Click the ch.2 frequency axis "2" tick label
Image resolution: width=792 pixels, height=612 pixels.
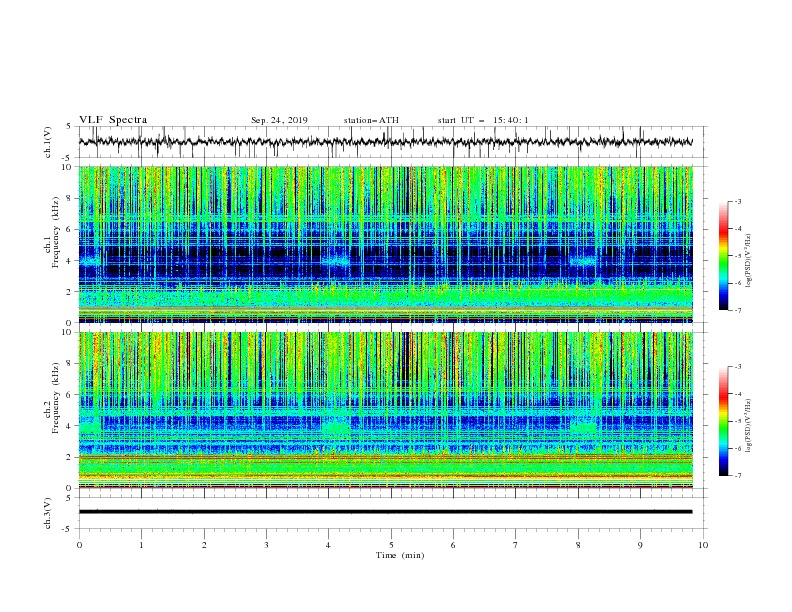(x=70, y=457)
